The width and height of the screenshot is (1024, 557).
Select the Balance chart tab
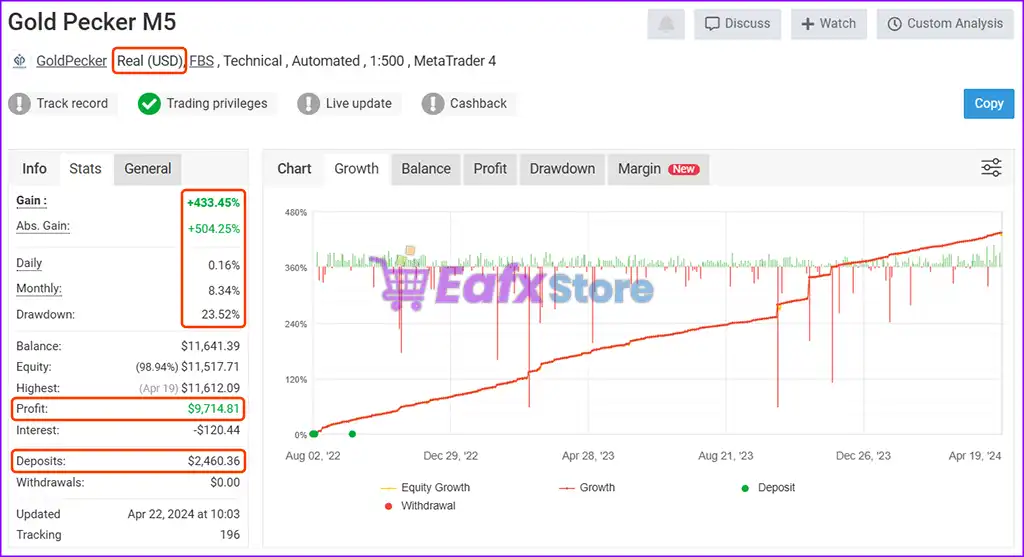click(426, 168)
